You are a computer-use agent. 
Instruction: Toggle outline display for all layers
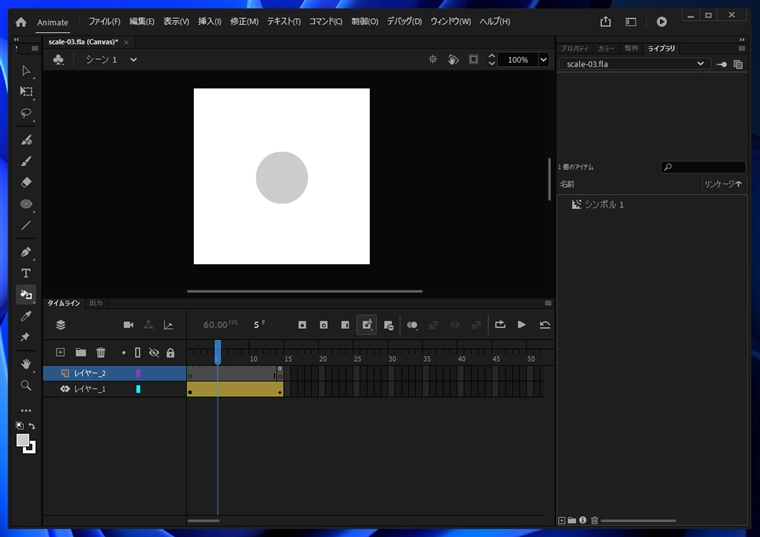[x=138, y=353]
